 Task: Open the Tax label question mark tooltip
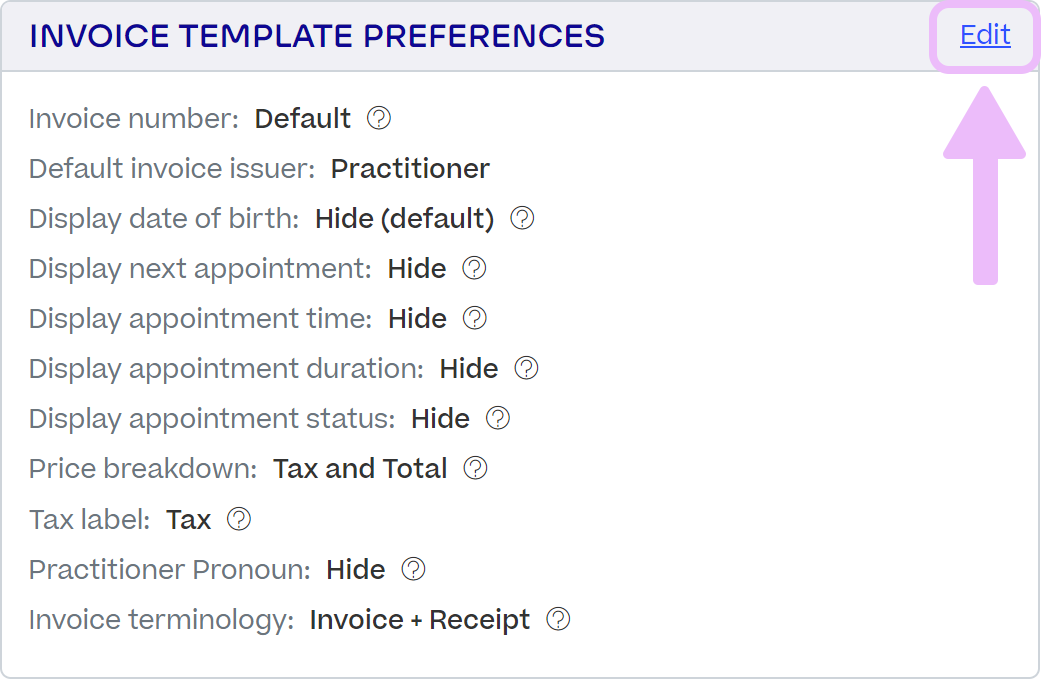pos(238,519)
